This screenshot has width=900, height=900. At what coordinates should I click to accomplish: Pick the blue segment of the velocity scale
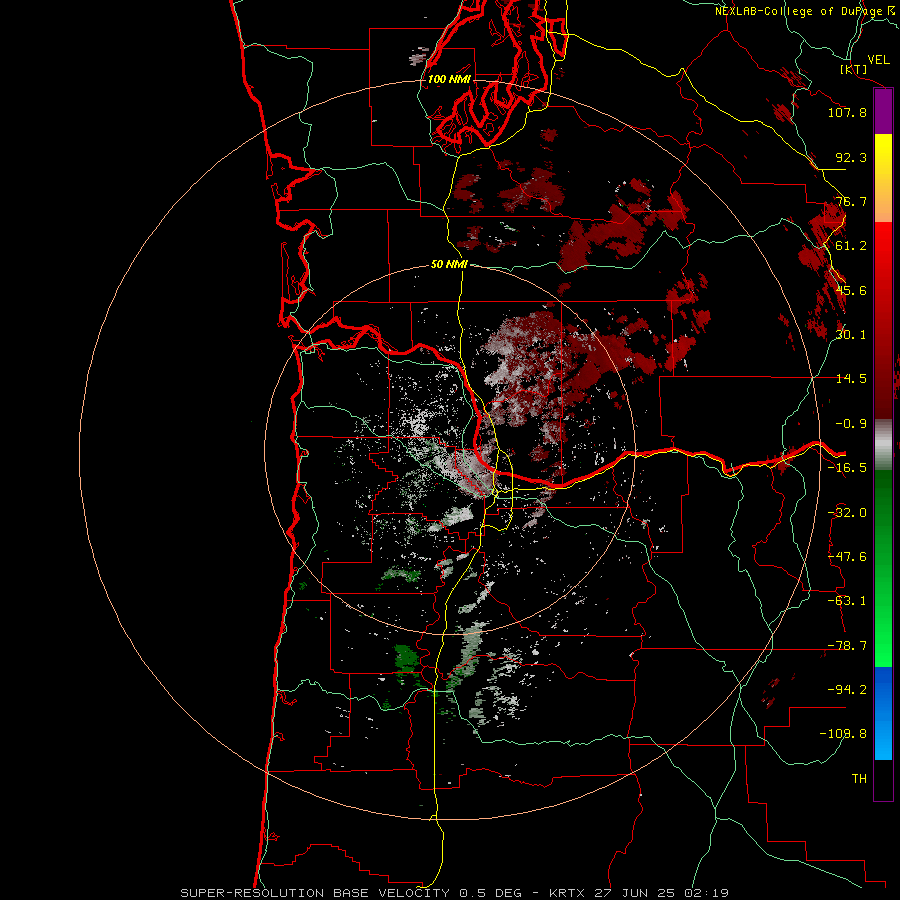tap(883, 713)
